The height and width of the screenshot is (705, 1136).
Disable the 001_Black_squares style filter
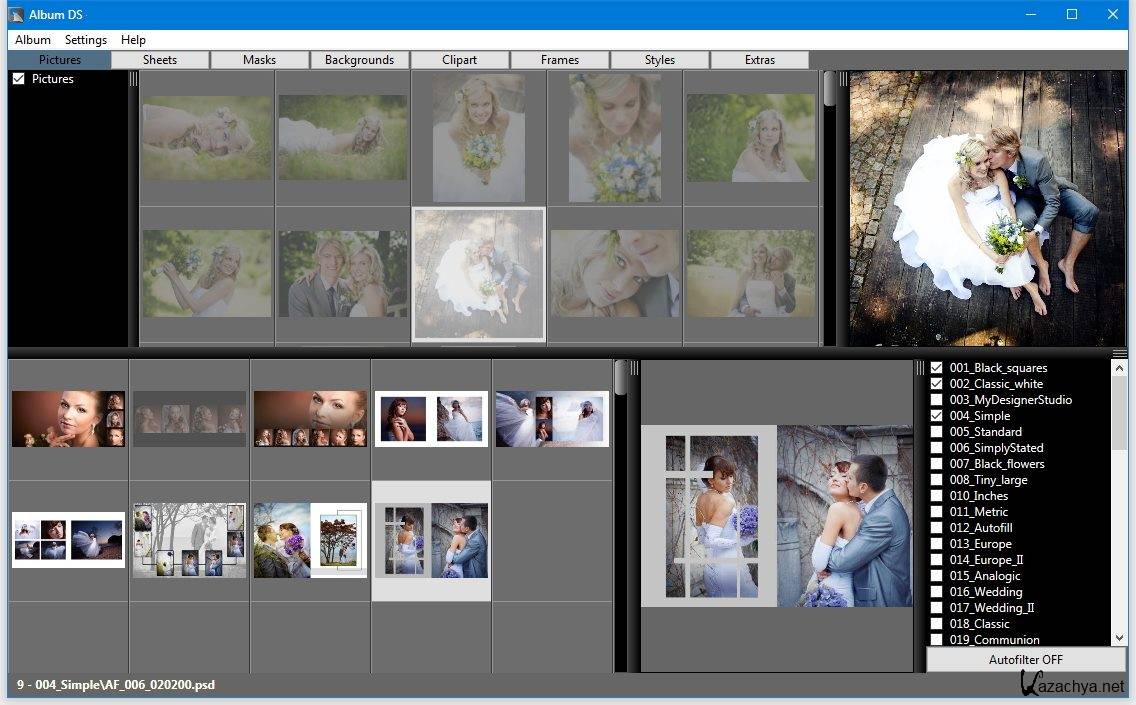click(937, 368)
